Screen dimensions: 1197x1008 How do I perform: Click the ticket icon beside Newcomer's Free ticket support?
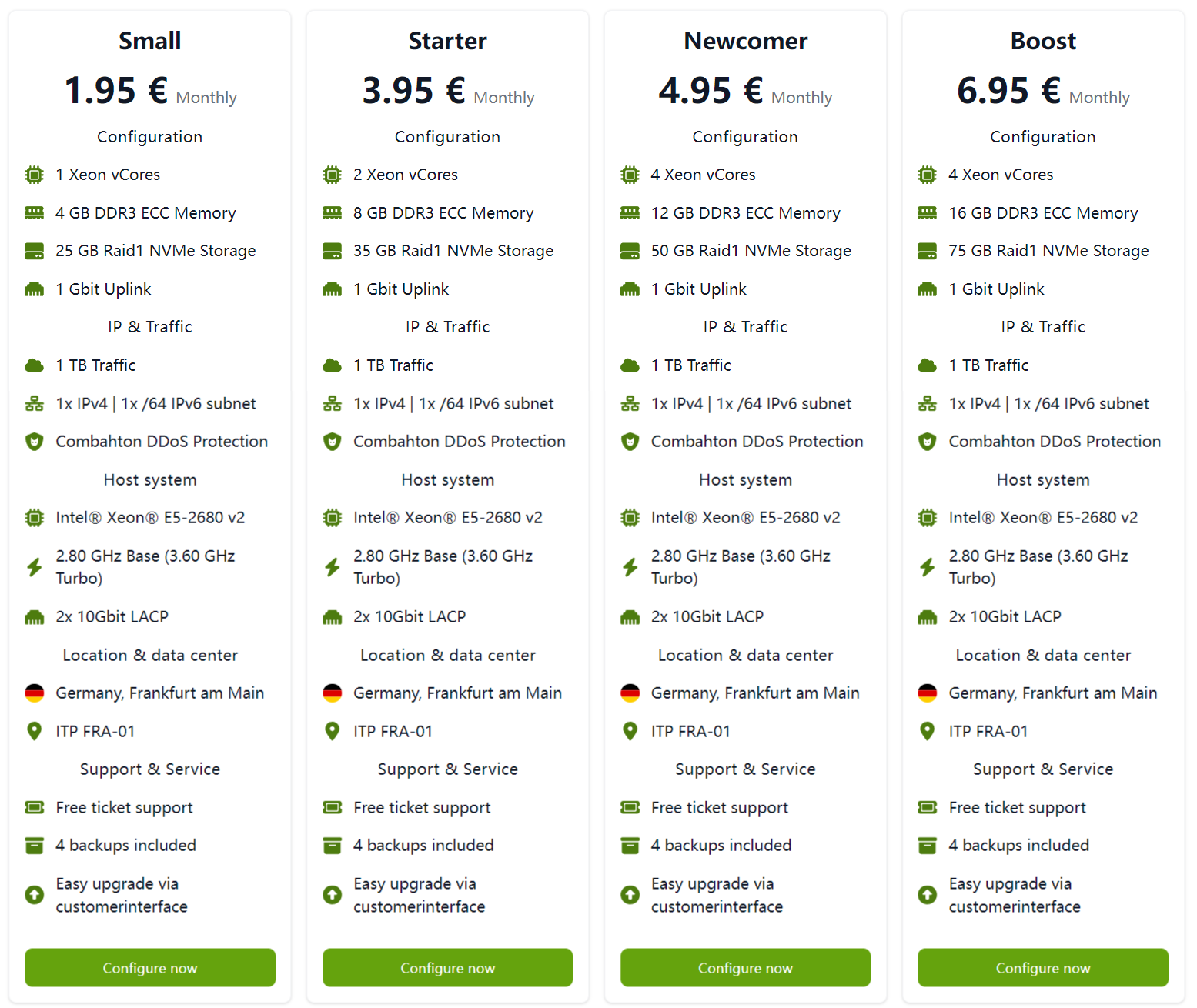[x=630, y=807]
